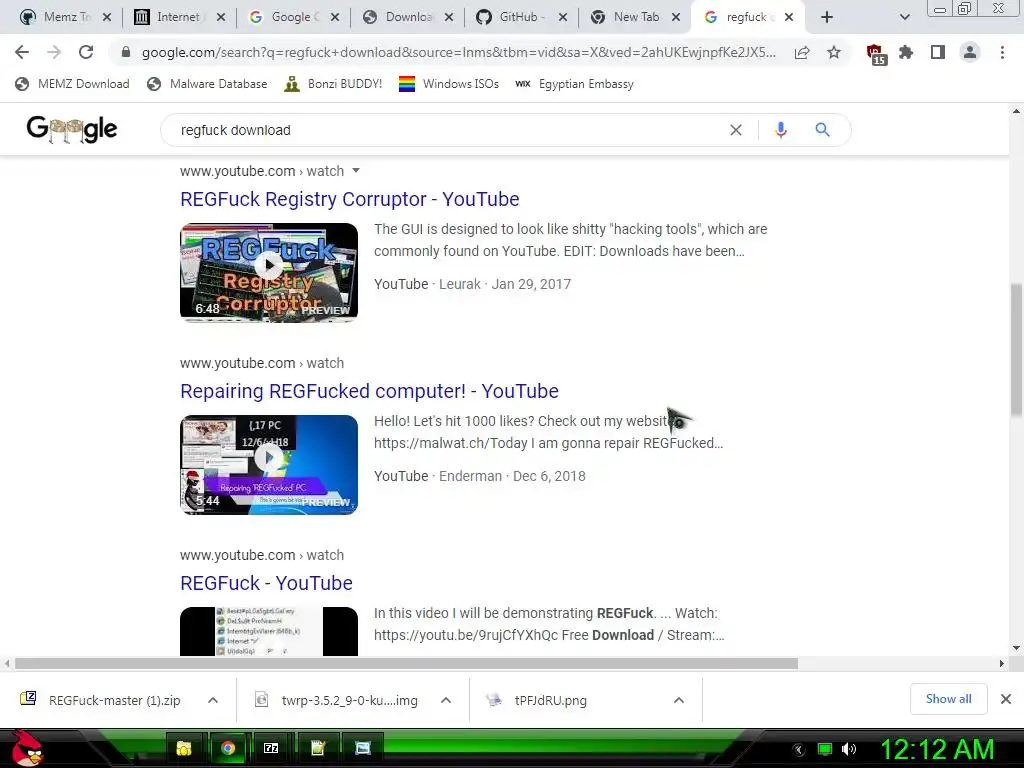The height and width of the screenshot is (768, 1024).
Task: Open Repairing REGFucked computer! - YouTube result
Action: (x=369, y=391)
